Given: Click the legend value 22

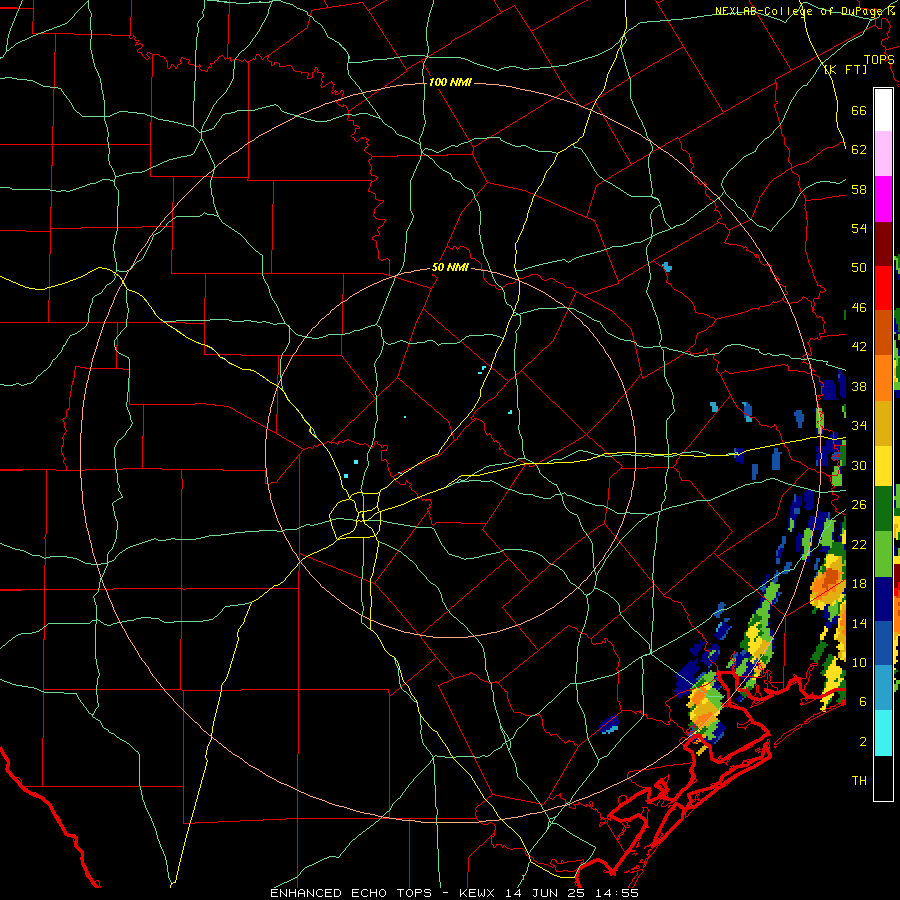Looking at the screenshot, I should tap(859, 544).
